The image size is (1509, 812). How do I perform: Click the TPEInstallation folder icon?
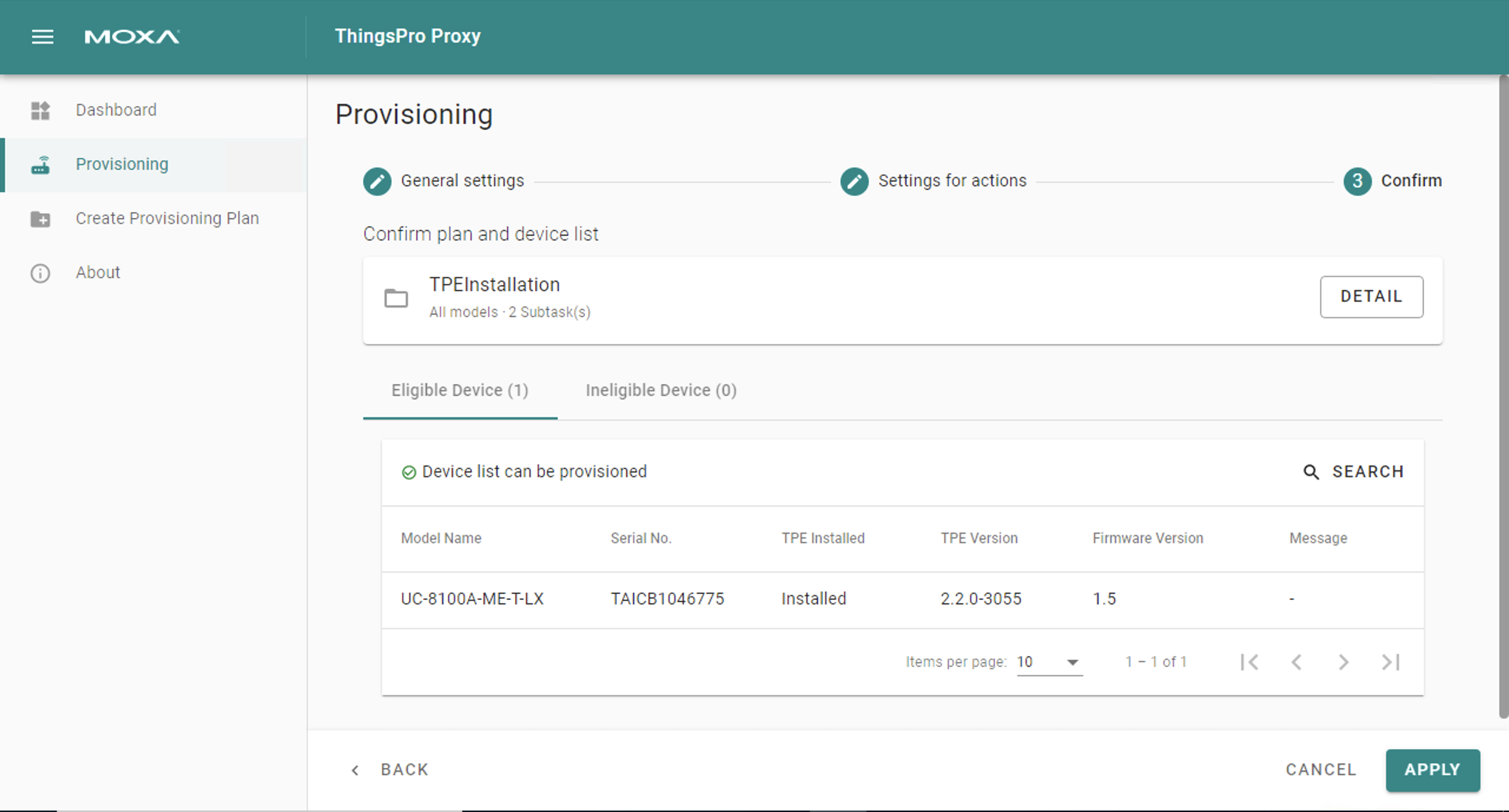pos(396,298)
